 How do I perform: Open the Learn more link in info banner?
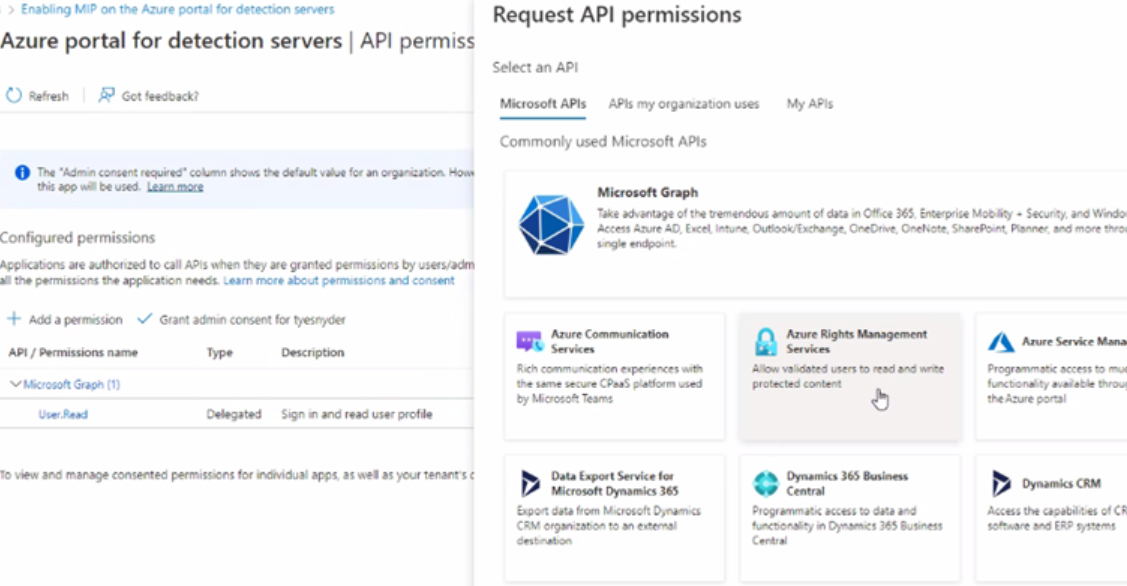coord(175,186)
